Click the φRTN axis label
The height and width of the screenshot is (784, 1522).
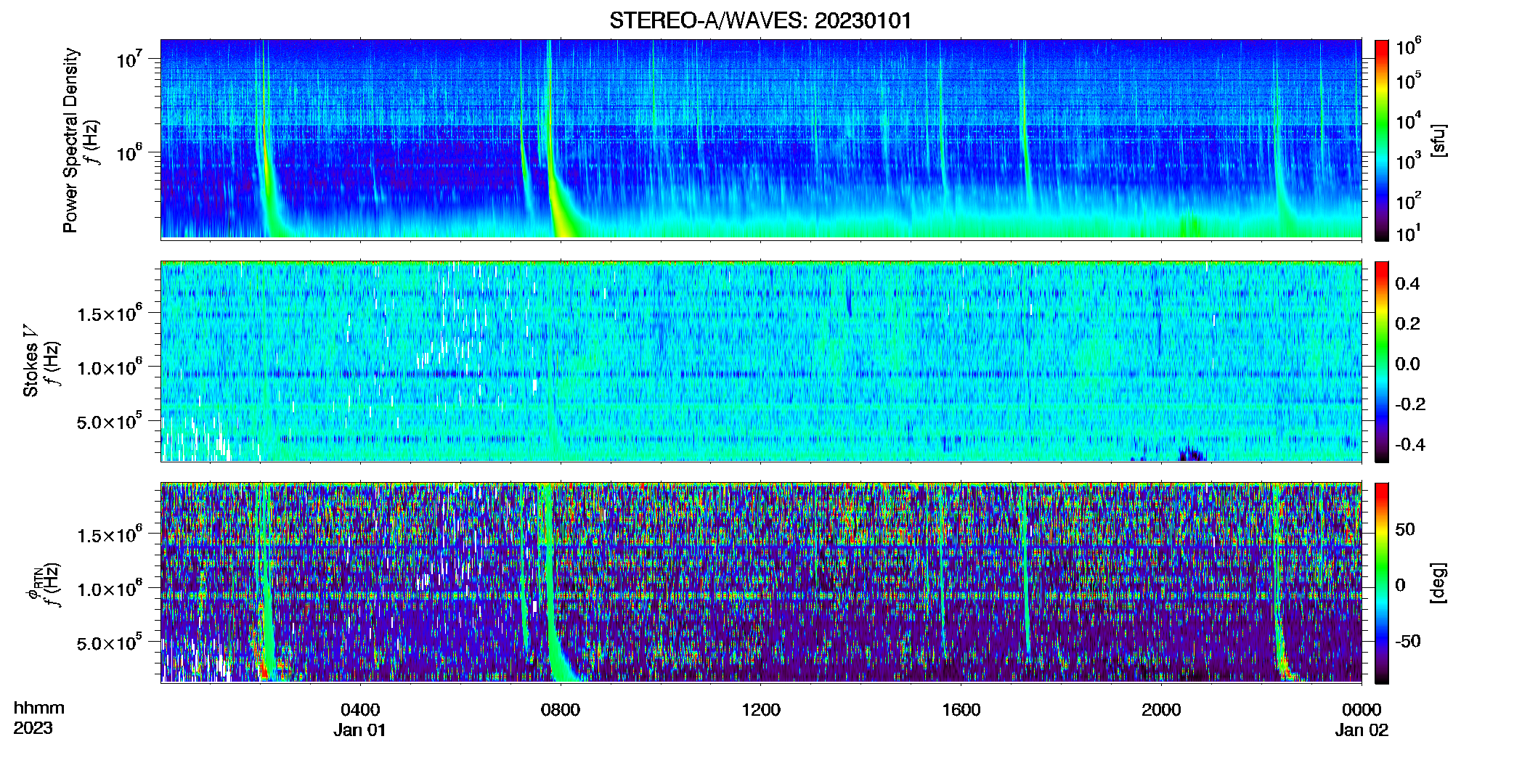click(x=33, y=585)
